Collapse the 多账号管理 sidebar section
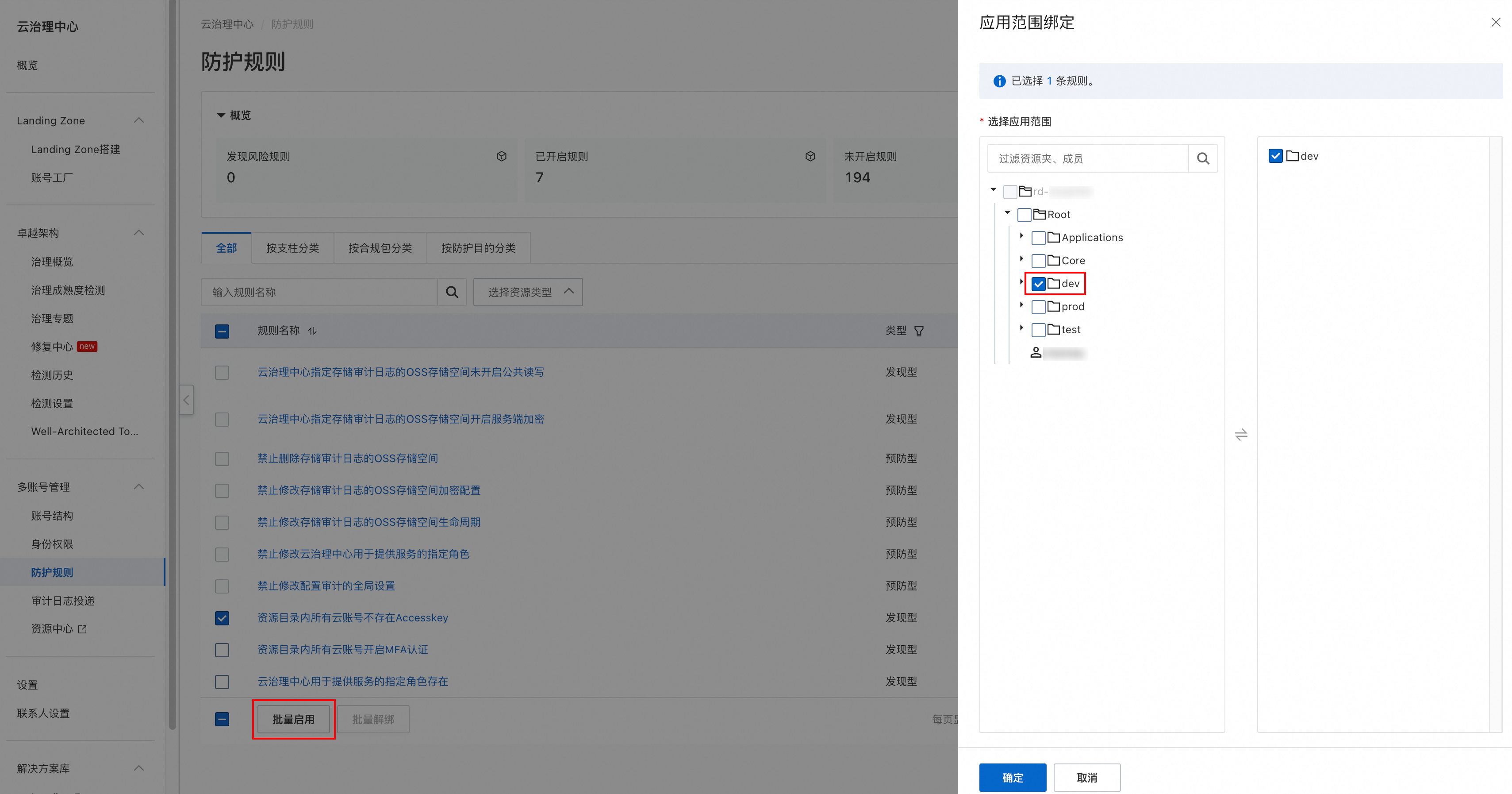This screenshot has height=794, width=1512. (139, 487)
